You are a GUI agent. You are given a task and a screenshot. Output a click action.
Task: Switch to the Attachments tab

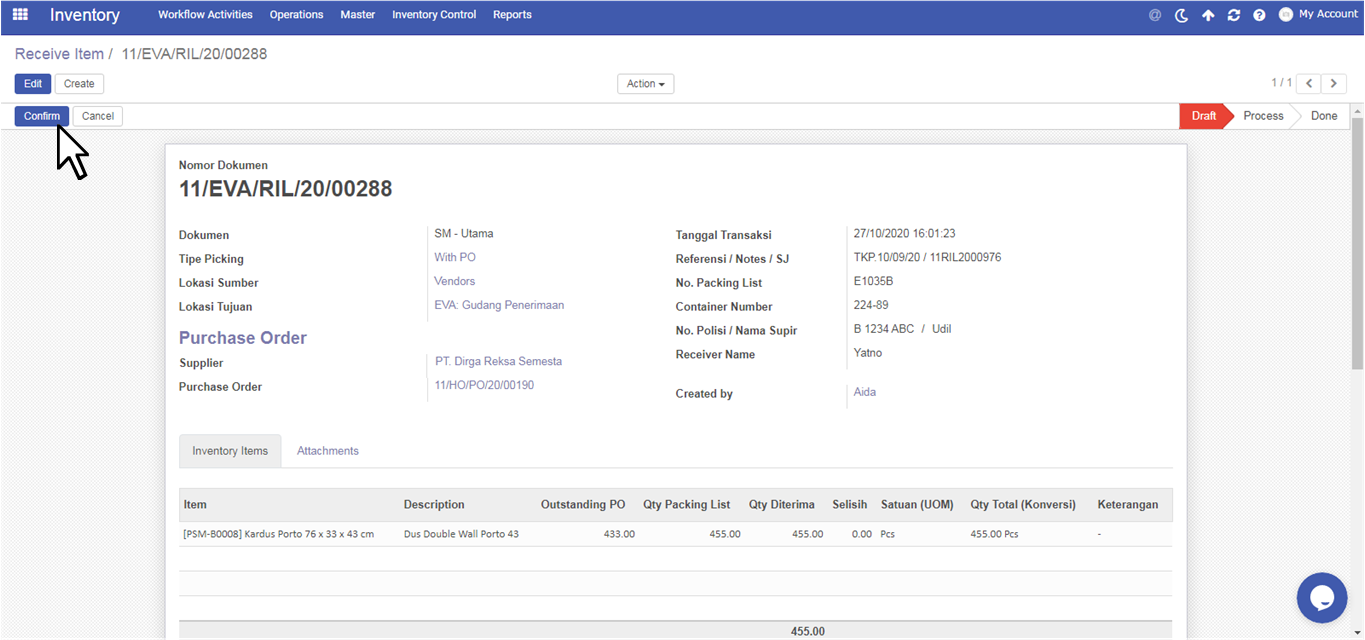coord(327,451)
